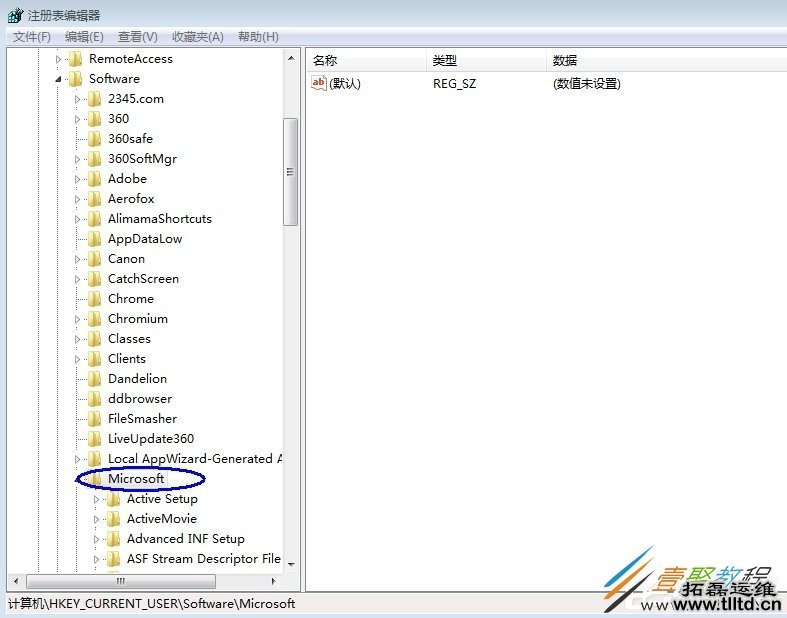Select the Local AppWizard-Generated key label
787x618 pixels.
click(x=195, y=459)
